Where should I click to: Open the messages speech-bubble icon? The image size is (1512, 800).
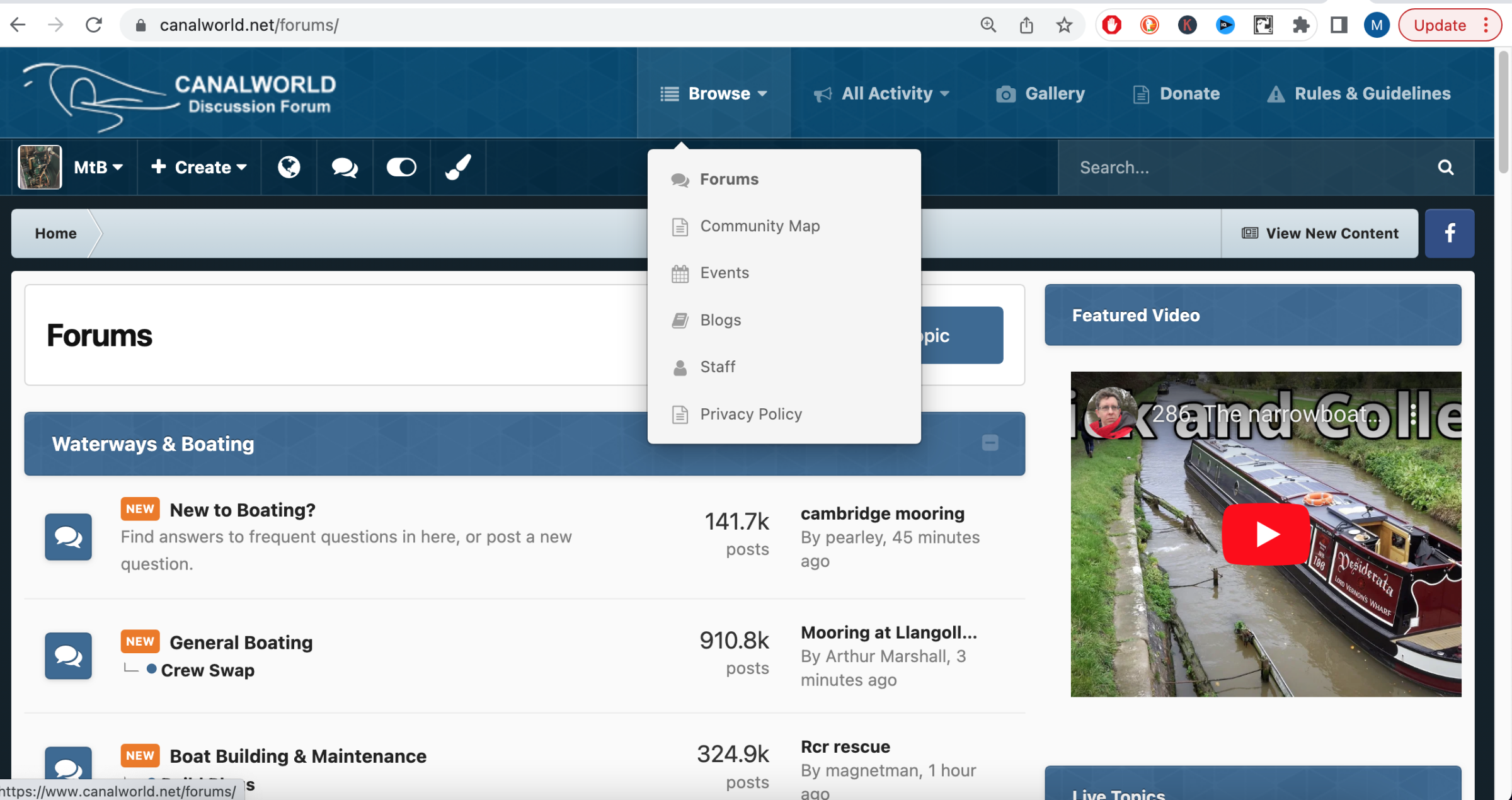tap(345, 168)
